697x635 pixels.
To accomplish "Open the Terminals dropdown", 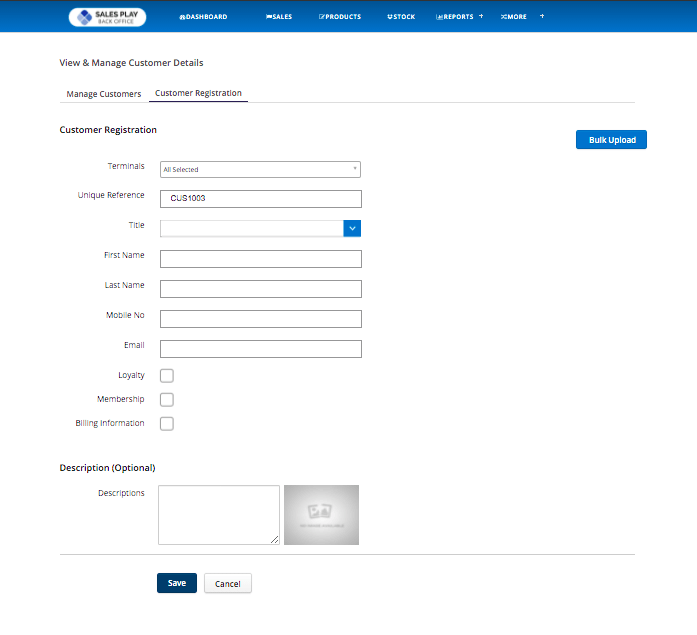I will 260,170.
